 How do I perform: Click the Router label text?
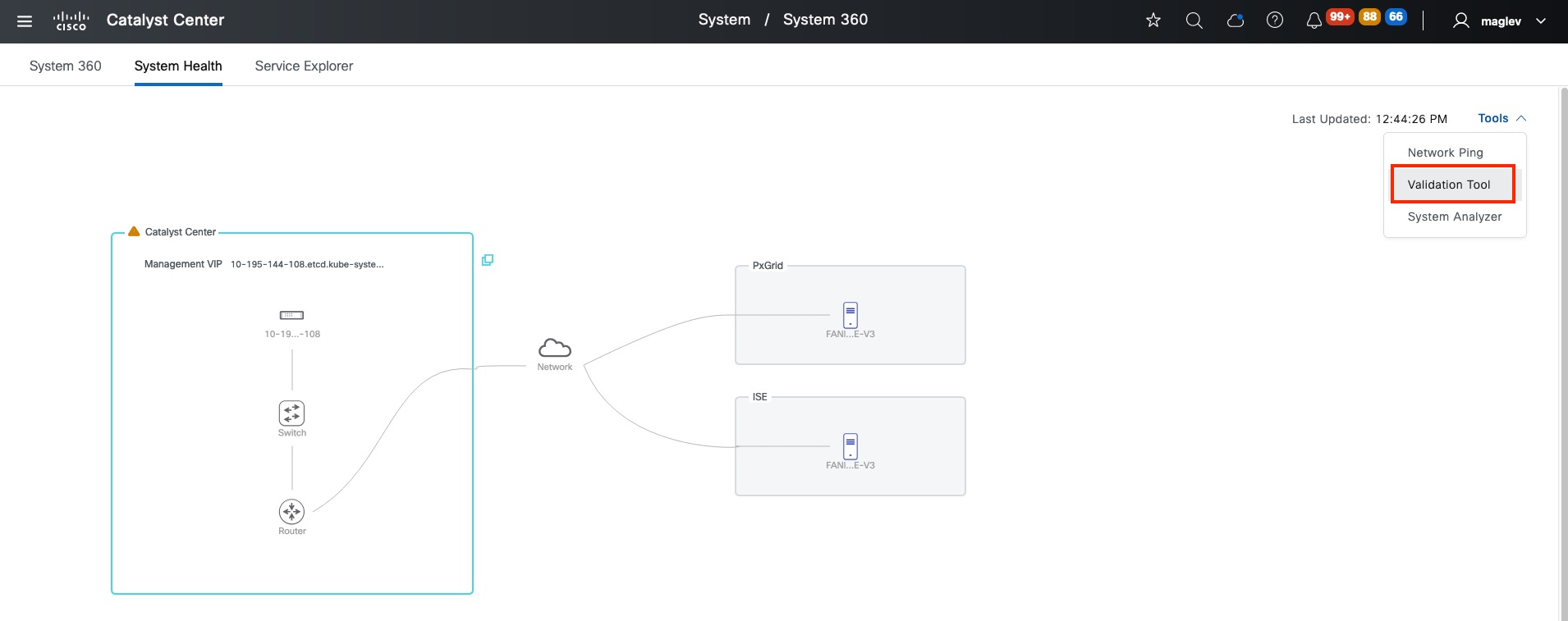point(292,532)
